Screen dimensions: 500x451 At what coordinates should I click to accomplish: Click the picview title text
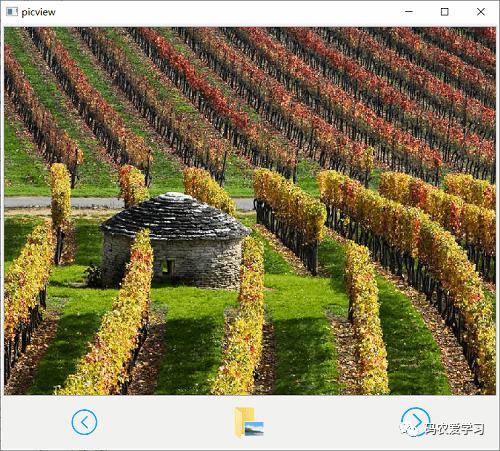[x=38, y=12]
